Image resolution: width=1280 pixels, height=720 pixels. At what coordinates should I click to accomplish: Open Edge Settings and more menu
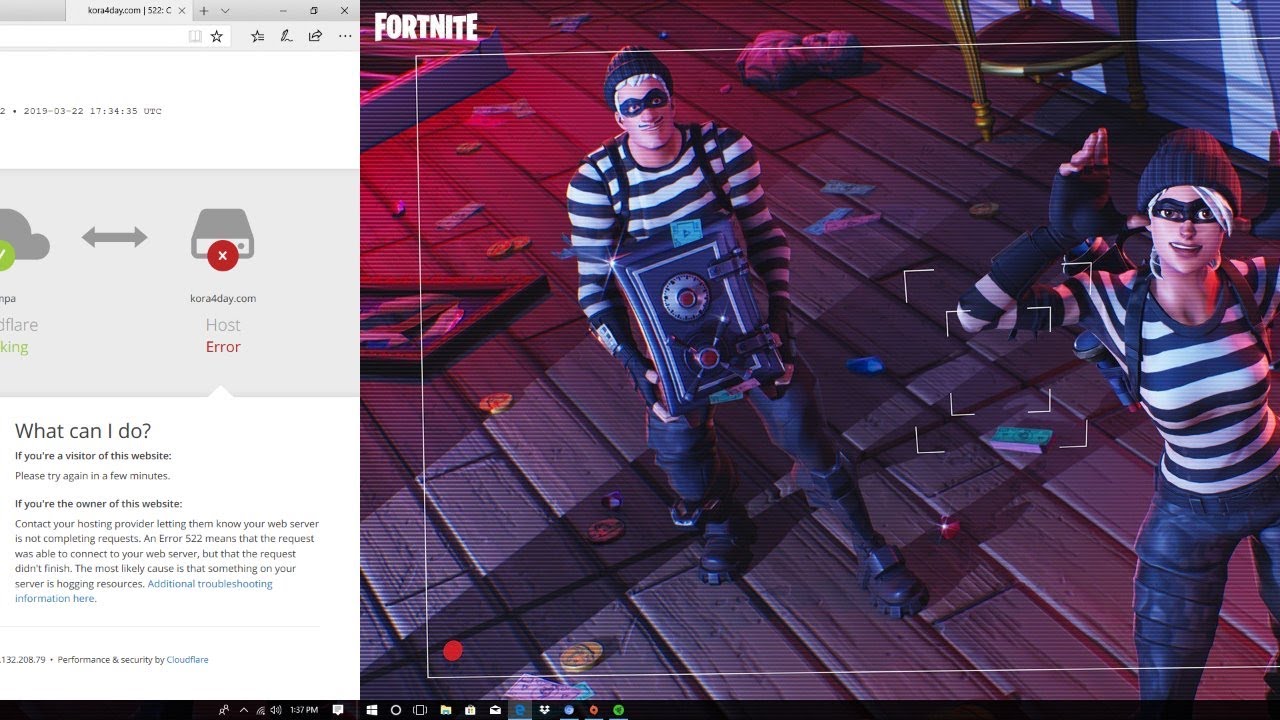(x=345, y=36)
